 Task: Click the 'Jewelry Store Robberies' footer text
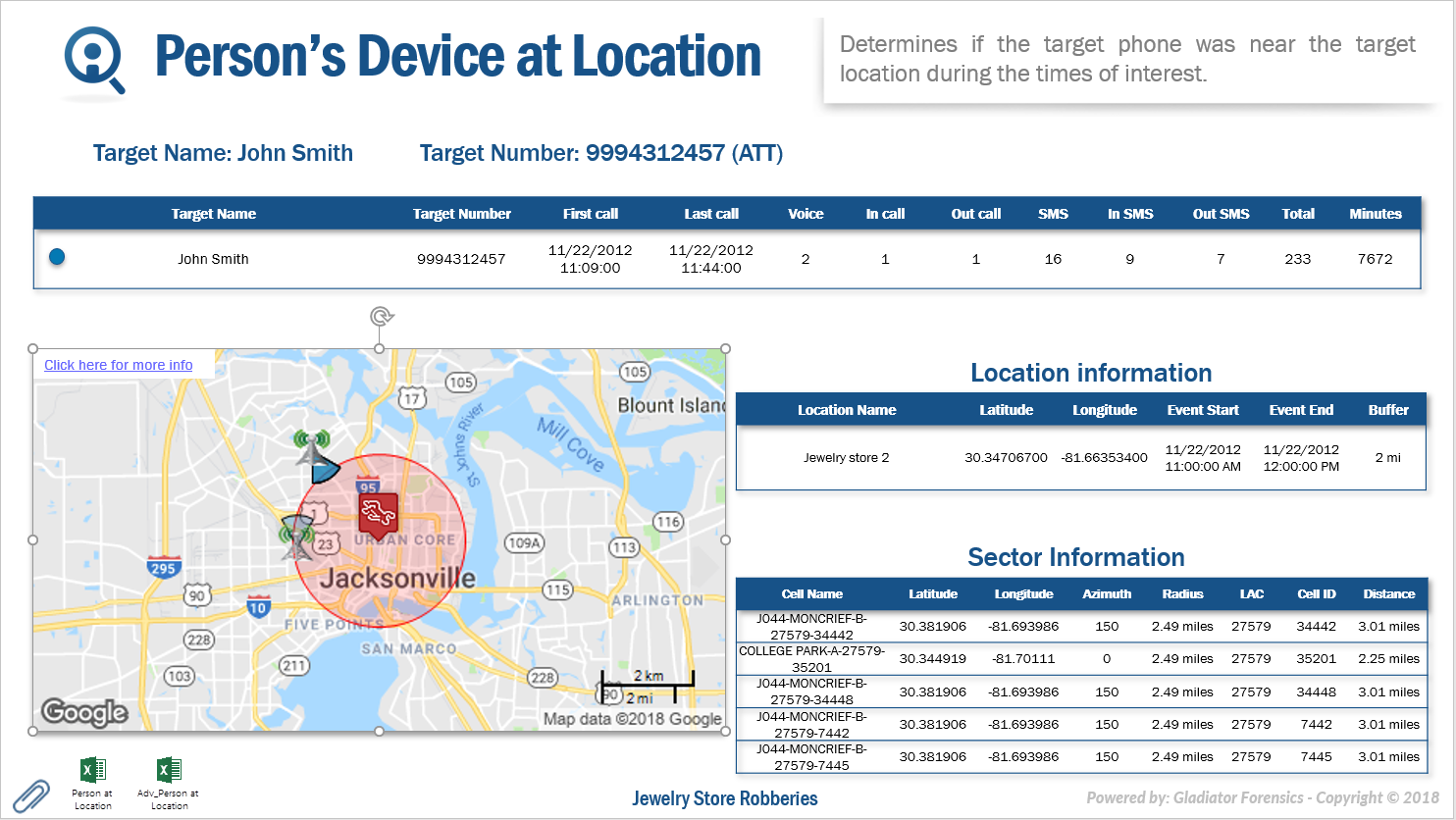724,798
